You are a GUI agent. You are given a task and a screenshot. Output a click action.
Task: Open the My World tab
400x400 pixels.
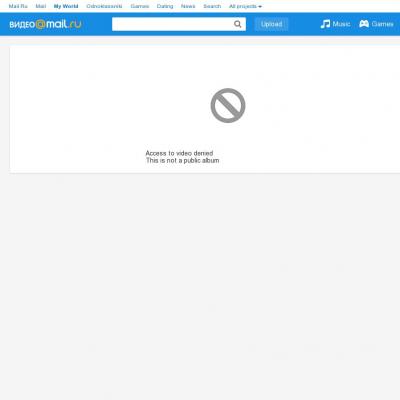[x=66, y=6]
